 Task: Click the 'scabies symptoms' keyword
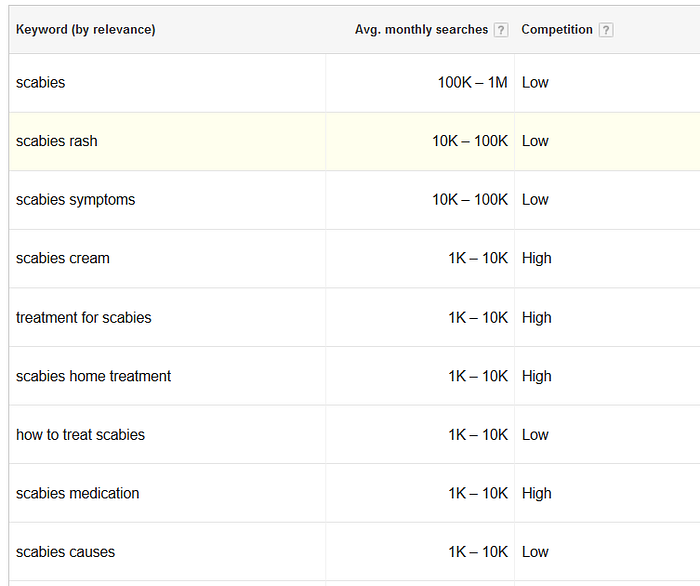(75, 200)
